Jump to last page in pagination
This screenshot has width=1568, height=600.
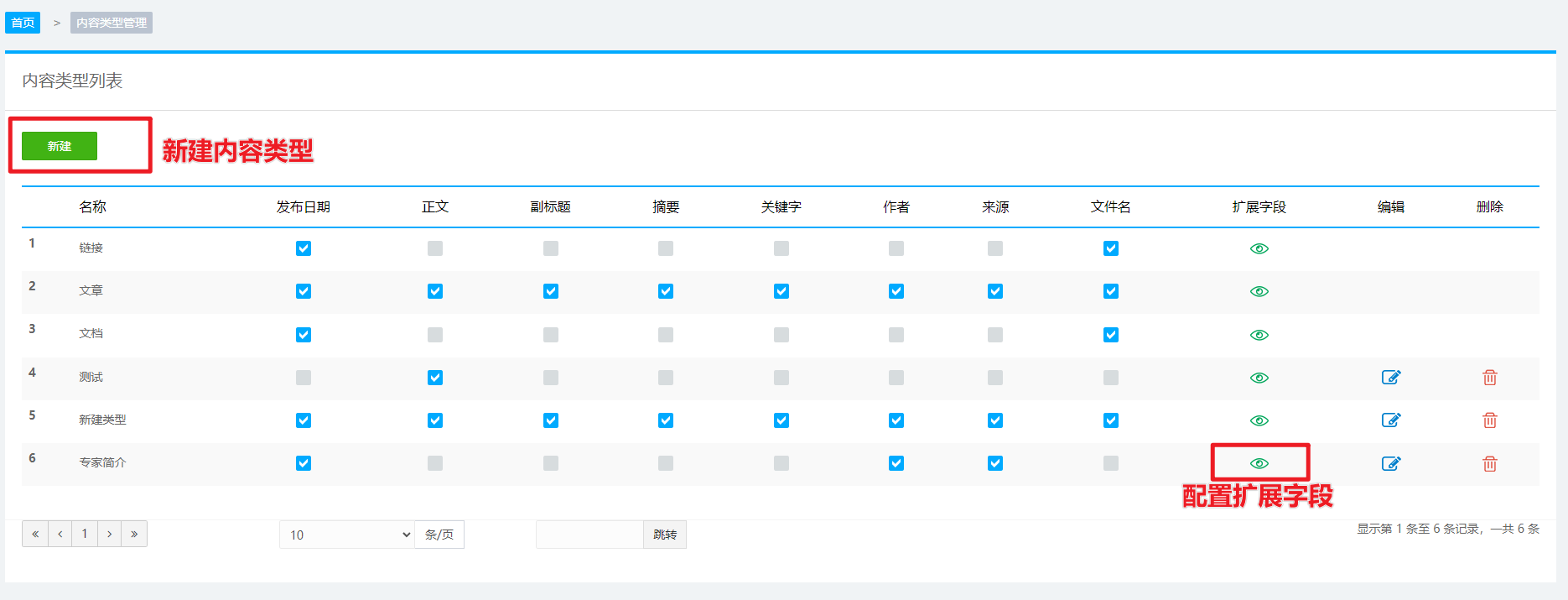(134, 534)
